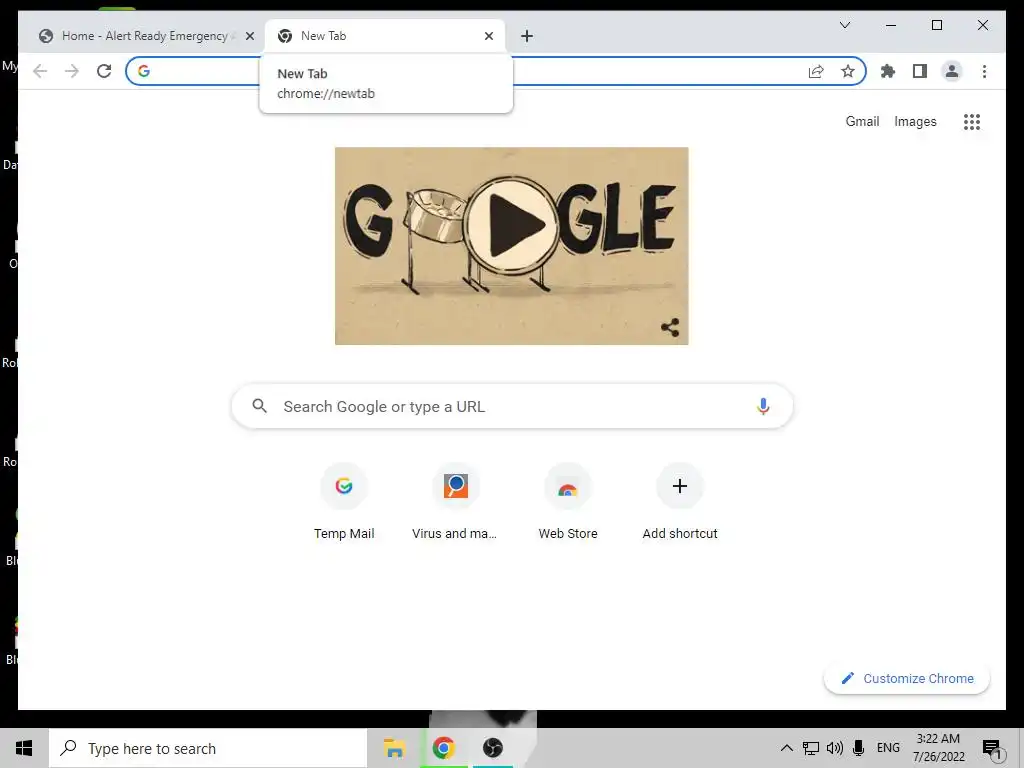
Task: Open the Chrome three-dot menu
Action: 984,71
